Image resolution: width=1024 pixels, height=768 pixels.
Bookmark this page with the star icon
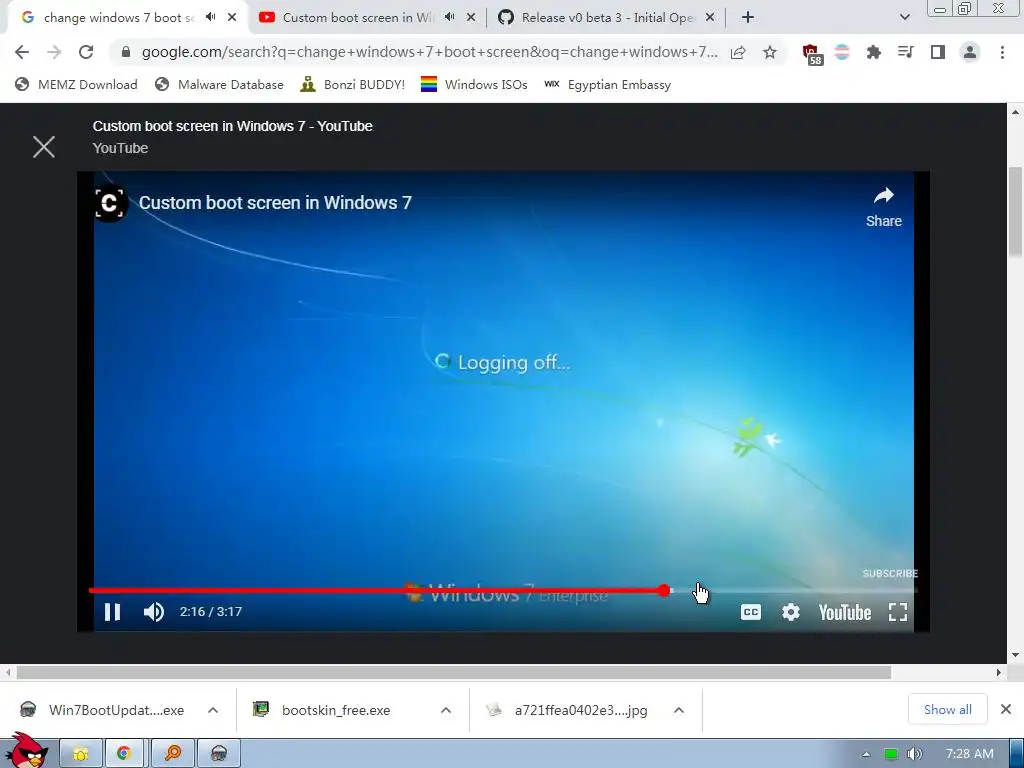[x=770, y=52]
